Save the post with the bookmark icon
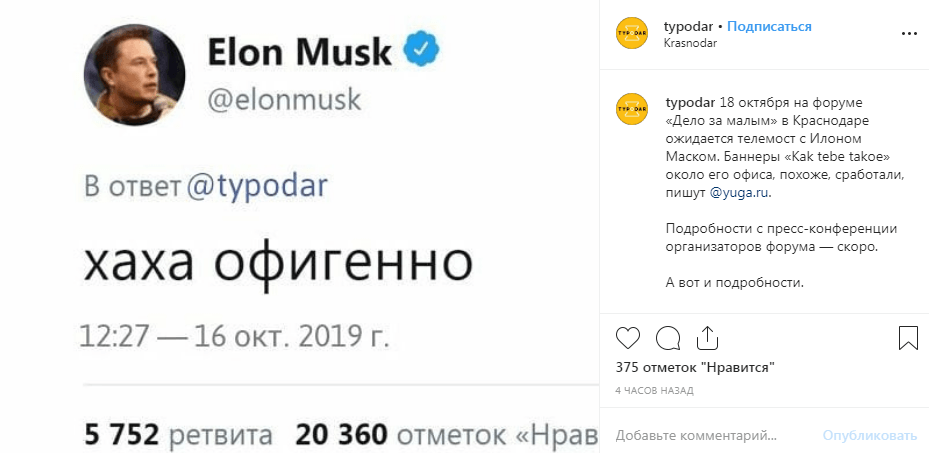The width and height of the screenshot is (929, 453). tap(908, 337)
